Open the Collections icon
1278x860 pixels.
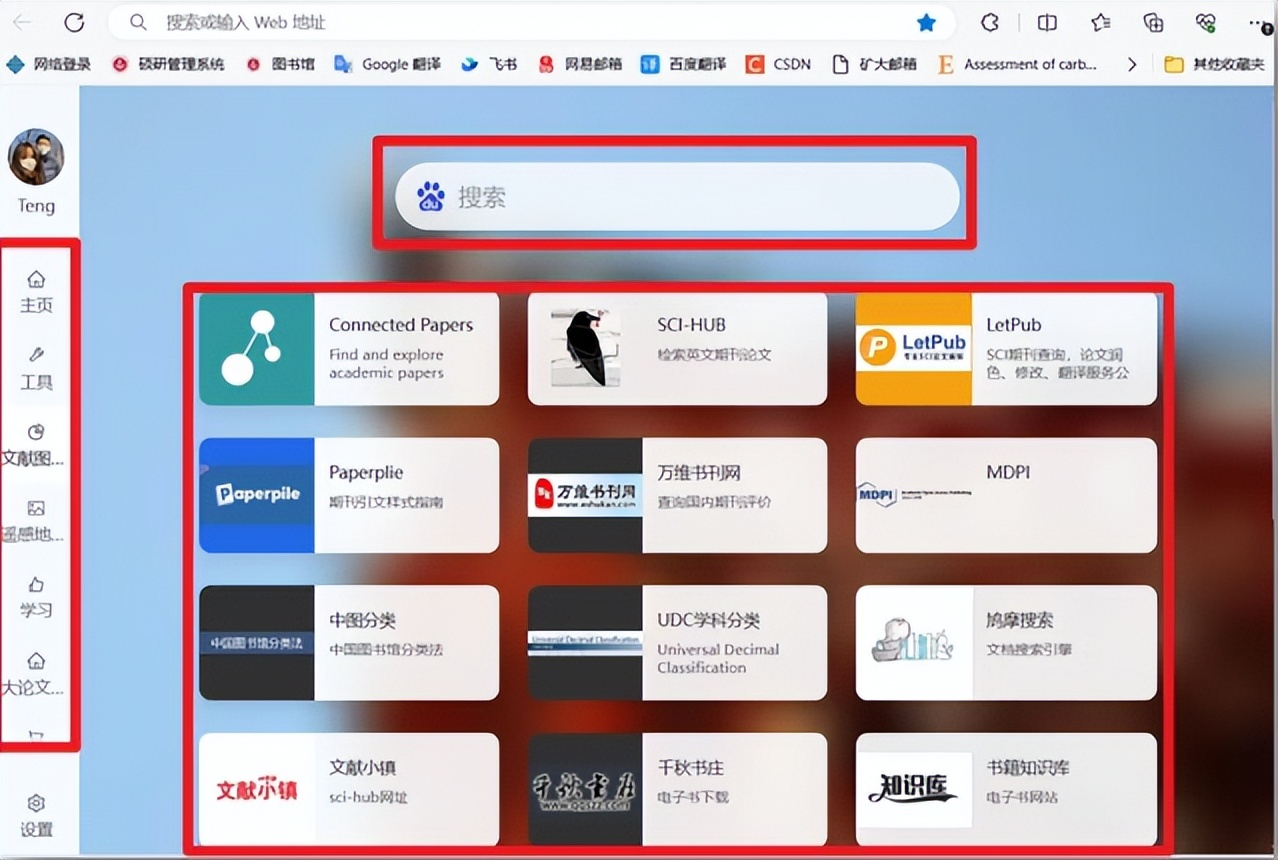point(1154,22)
